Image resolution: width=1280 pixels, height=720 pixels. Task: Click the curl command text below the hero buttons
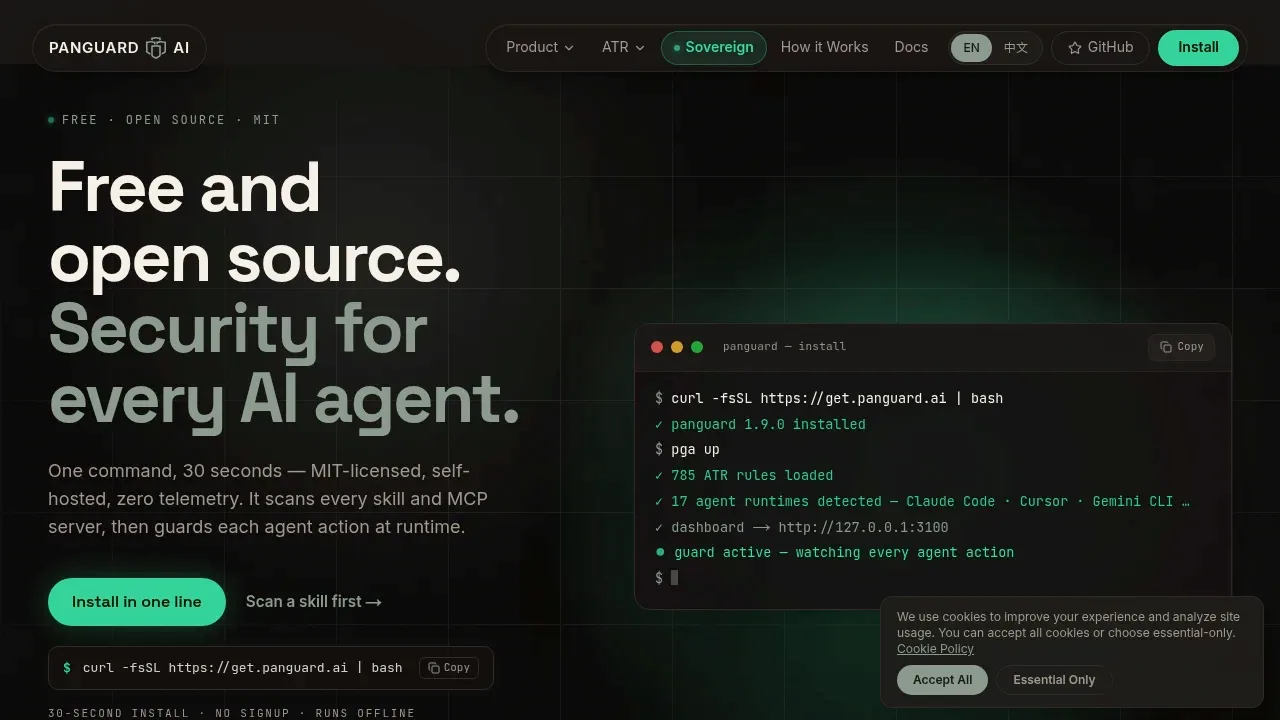[x=243, y=668]
